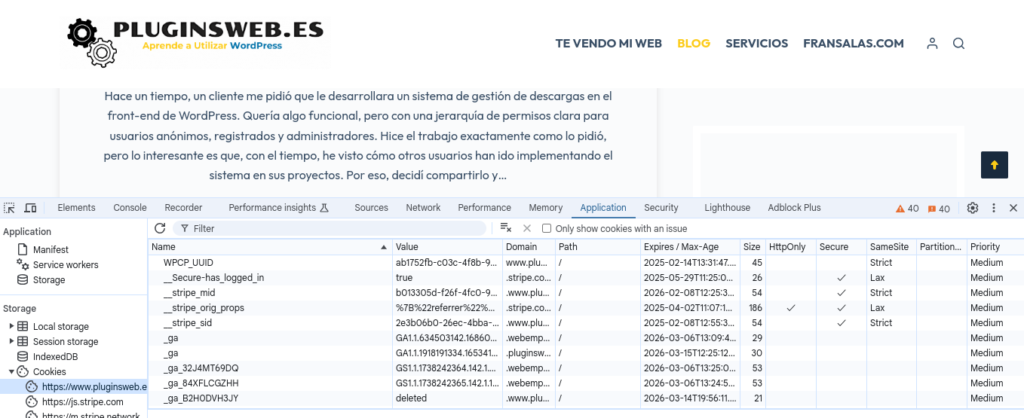This screenshot has height=418, width=1024.
Task: Collapse the Cookies tree node
Action: (11, 372)
